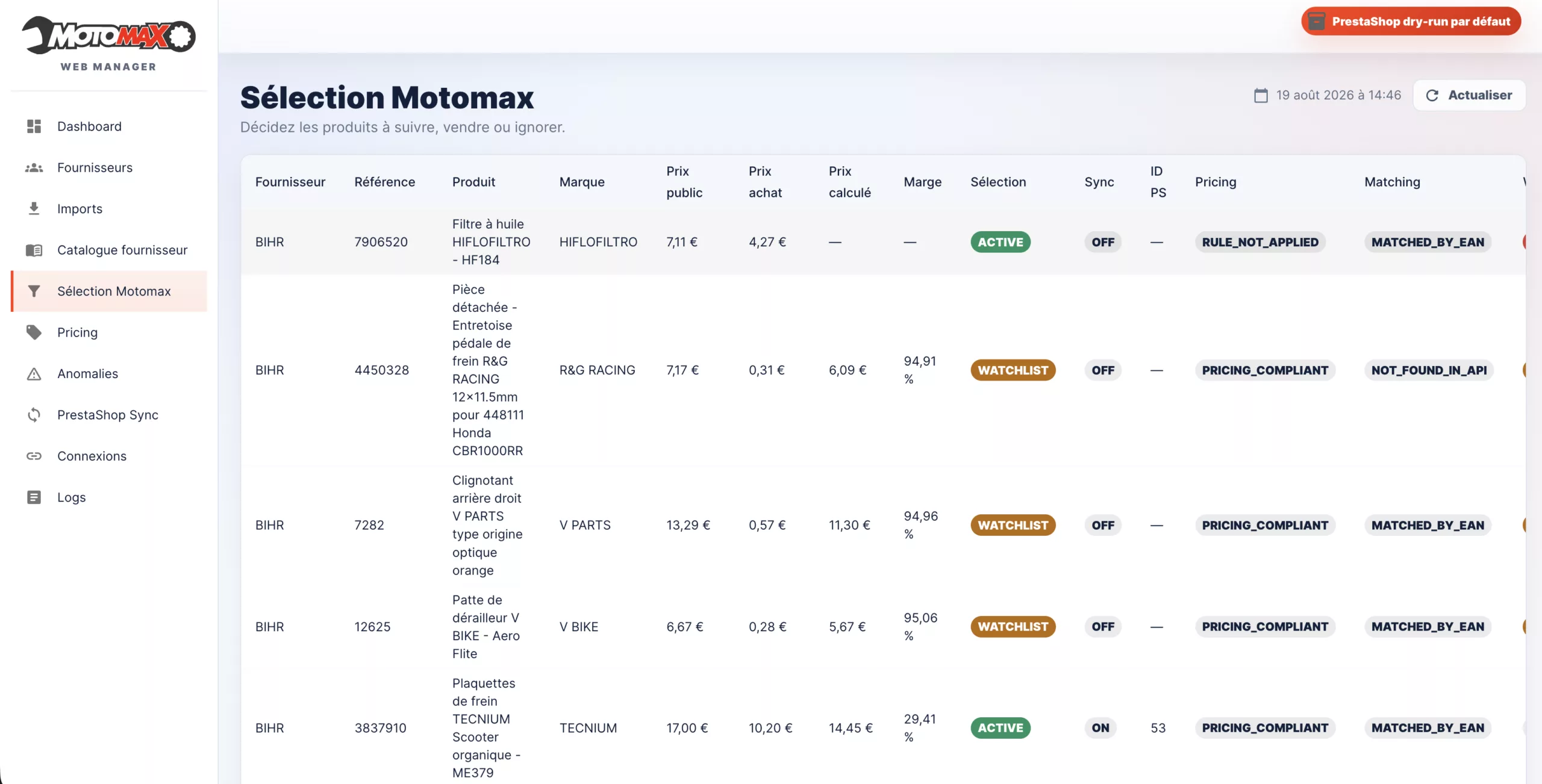Click the Anomalies warning triangle icon
The image size is (1542, 784).
34,374
